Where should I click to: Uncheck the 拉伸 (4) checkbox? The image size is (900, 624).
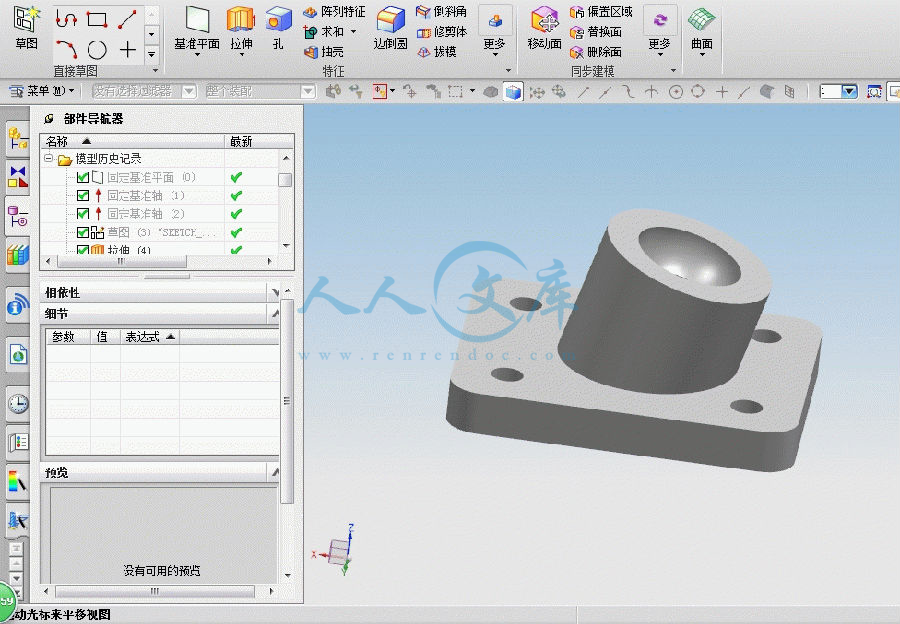click(x=83, y=250)
